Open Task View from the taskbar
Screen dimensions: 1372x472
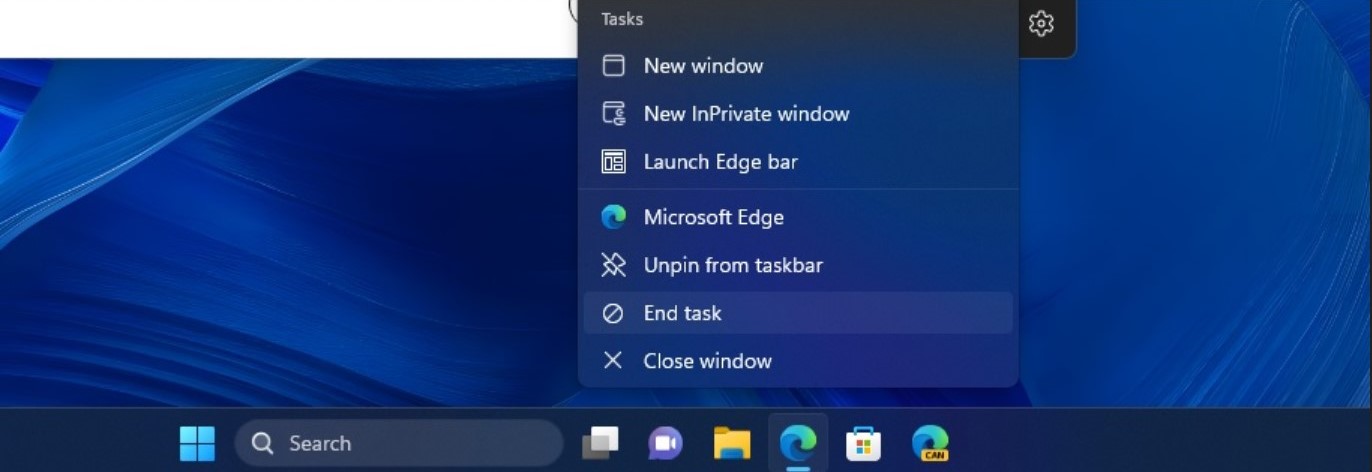[600, 443]
